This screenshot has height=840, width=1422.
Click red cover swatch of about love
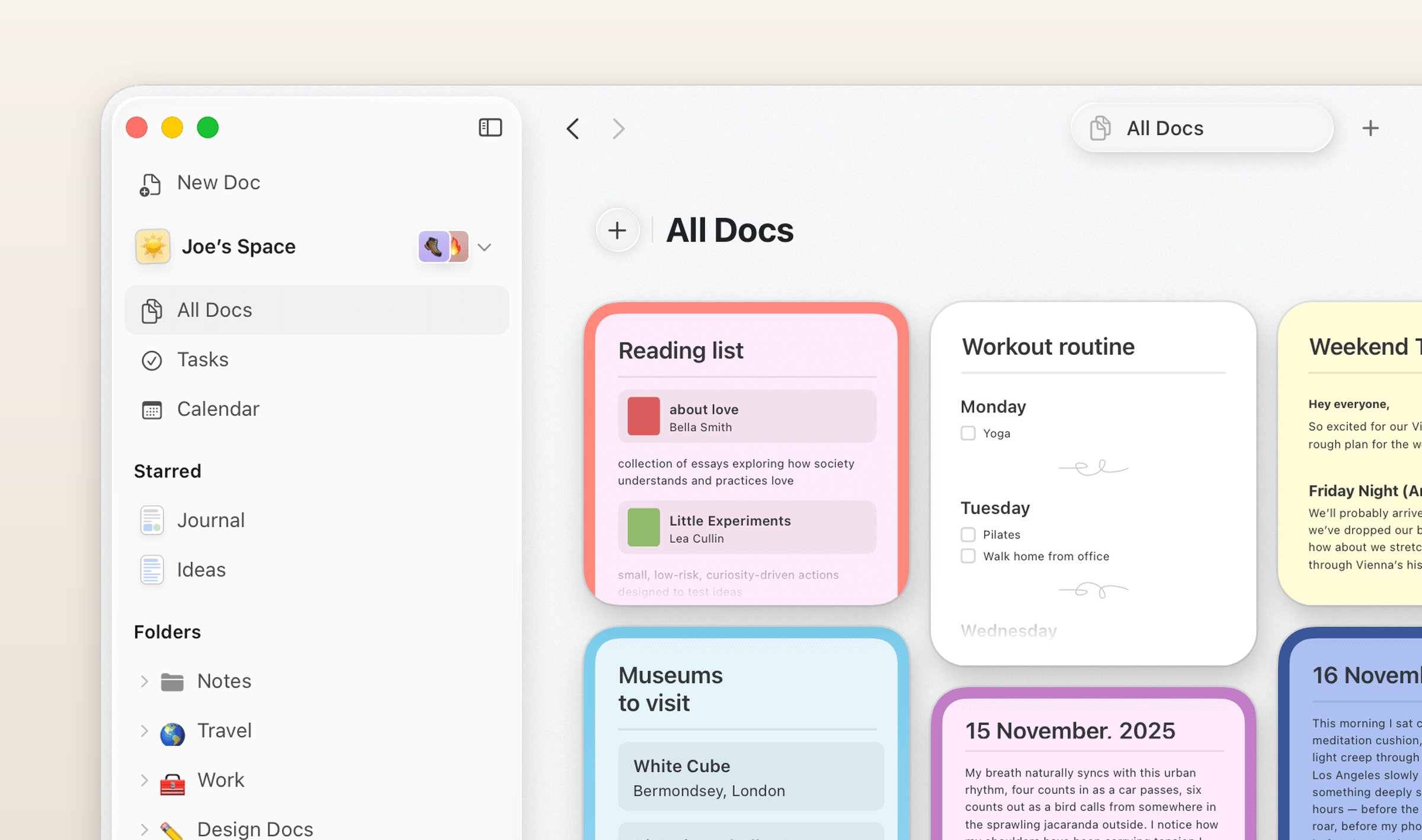coord(643,416)
